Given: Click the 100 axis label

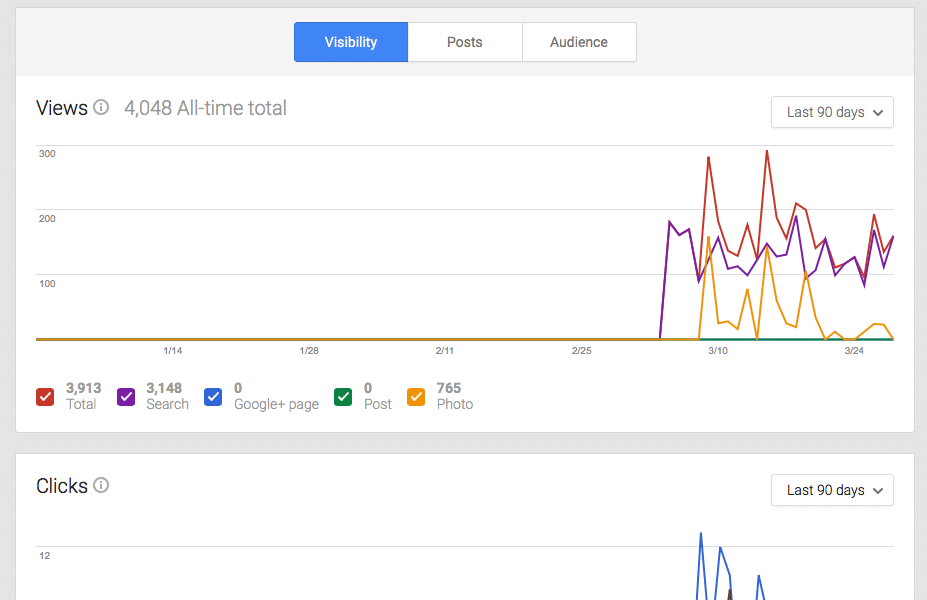Looking at the screenshot, I should click(47, 284).
